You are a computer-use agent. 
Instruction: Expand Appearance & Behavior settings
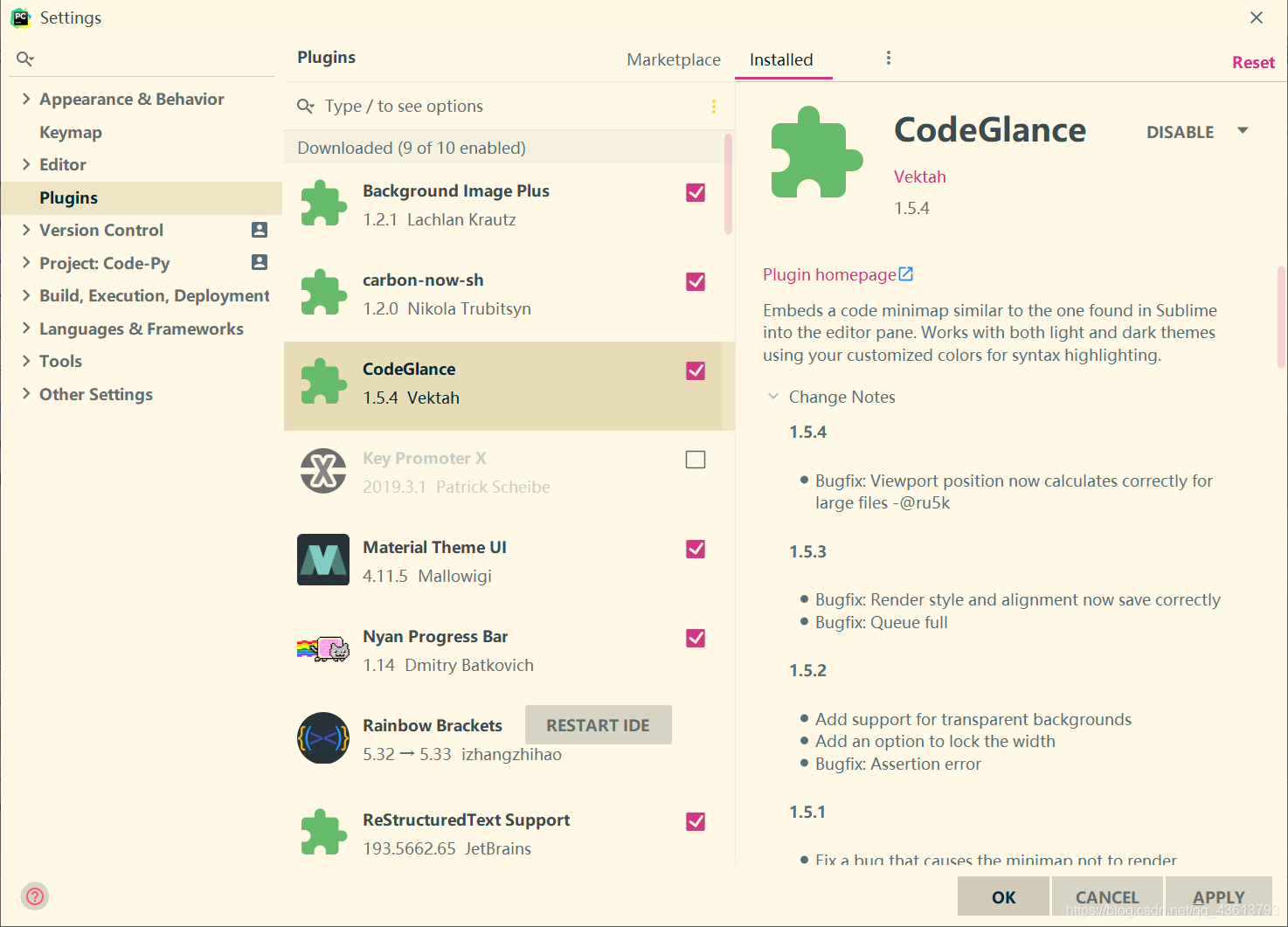pos(26,99)
